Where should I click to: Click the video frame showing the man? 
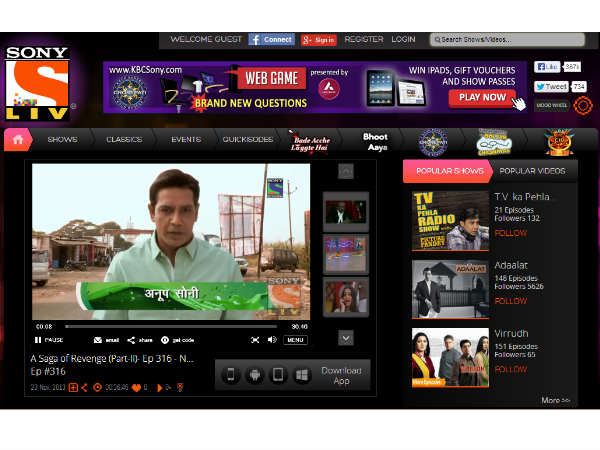[171, 242]
